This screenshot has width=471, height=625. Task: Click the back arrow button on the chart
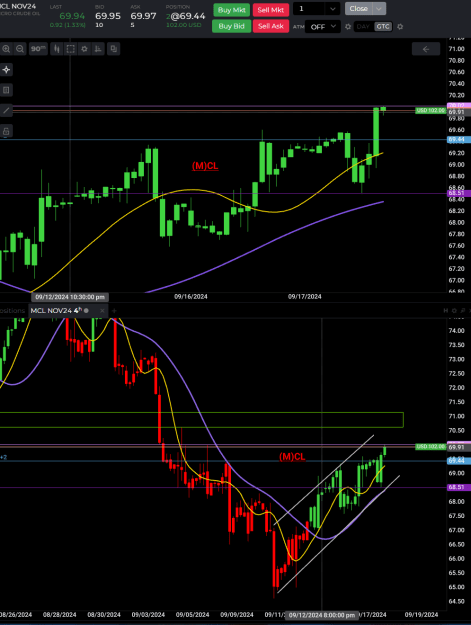click(426, 49)
